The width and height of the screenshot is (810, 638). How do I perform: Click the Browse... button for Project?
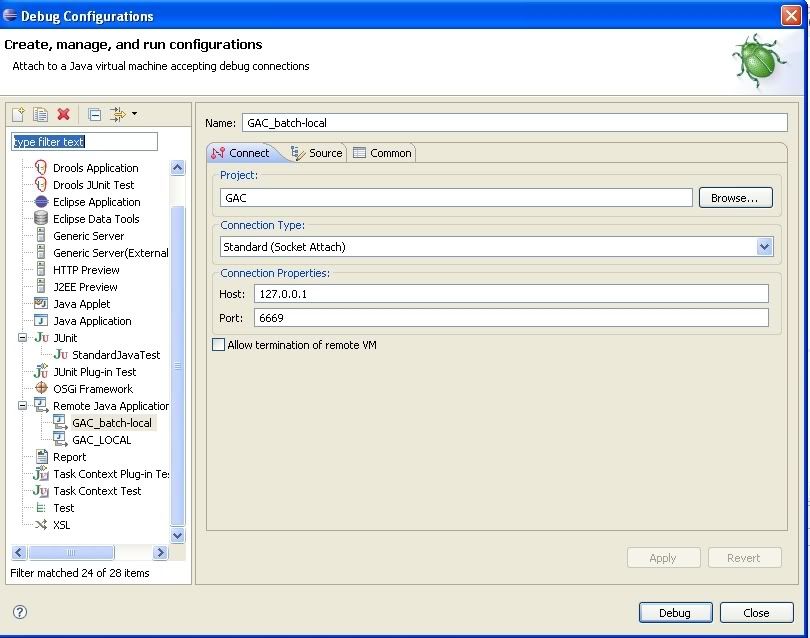(735, 198)
